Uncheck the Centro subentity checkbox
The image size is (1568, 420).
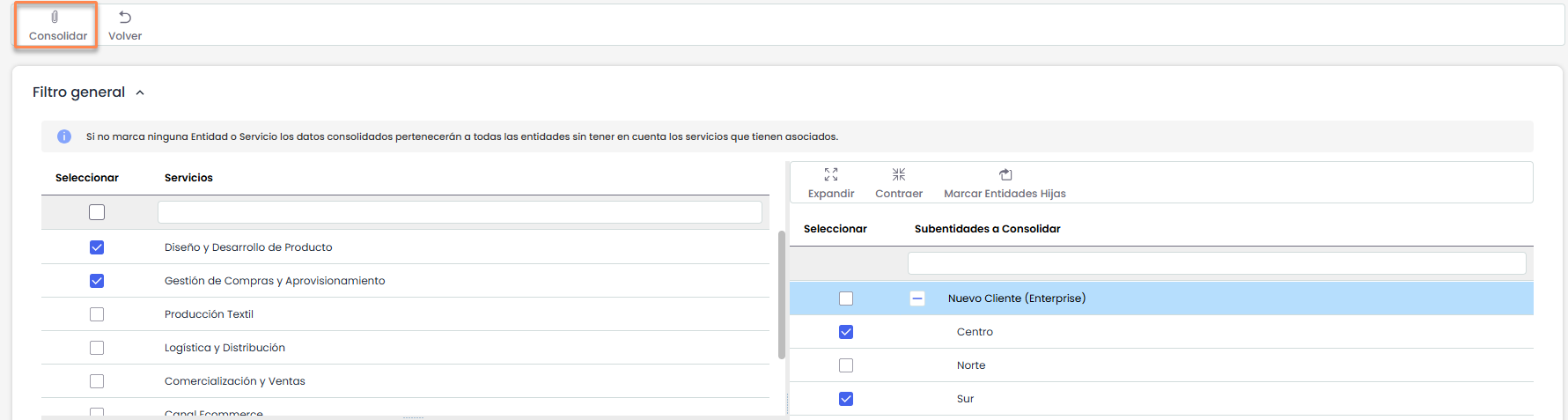(x=846, y=332)
